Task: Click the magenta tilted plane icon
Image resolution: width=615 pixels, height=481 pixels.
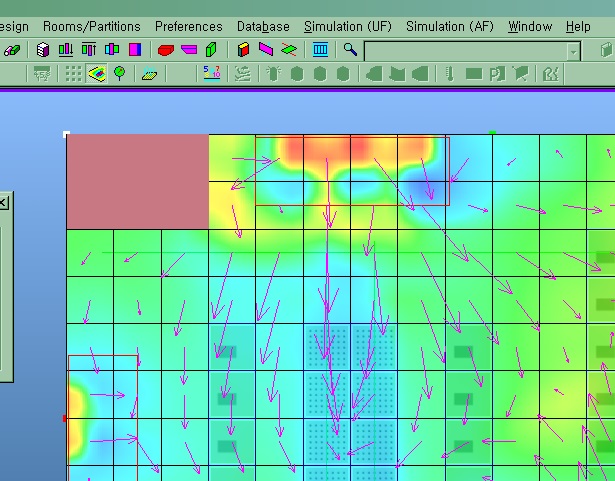Action: click(x=266, y=49)
